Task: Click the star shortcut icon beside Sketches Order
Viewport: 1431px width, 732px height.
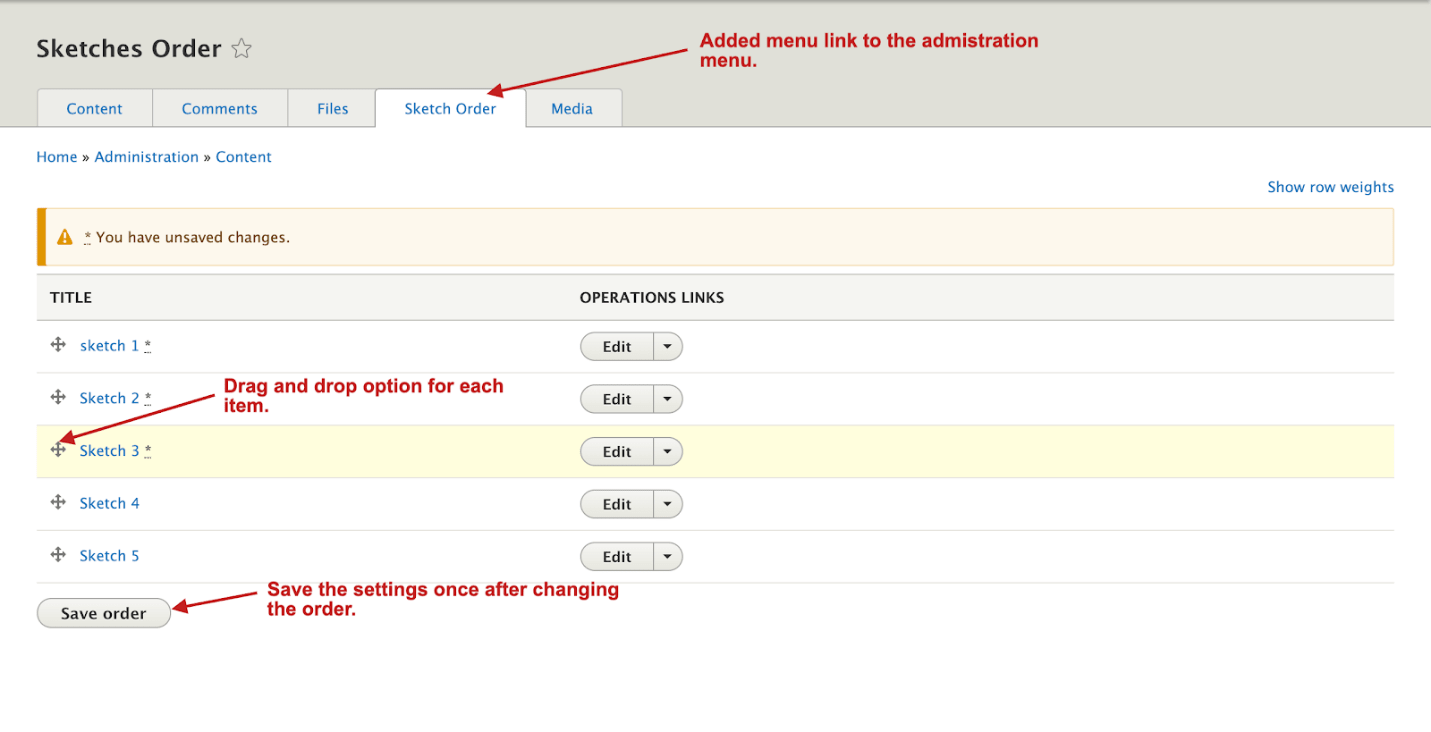Action: point(241,48)
